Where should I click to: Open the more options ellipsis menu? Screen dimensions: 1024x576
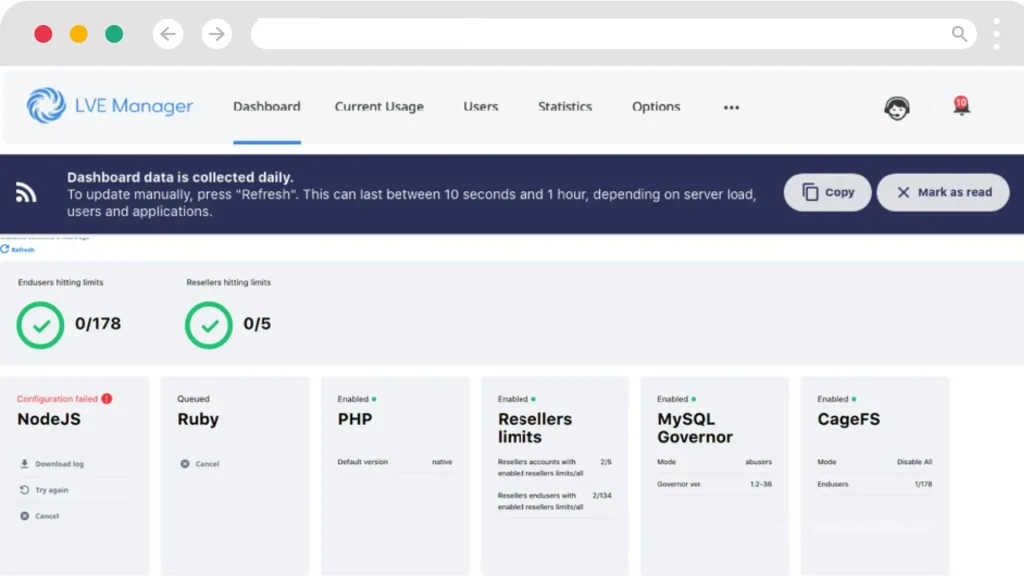pos(731,108)
